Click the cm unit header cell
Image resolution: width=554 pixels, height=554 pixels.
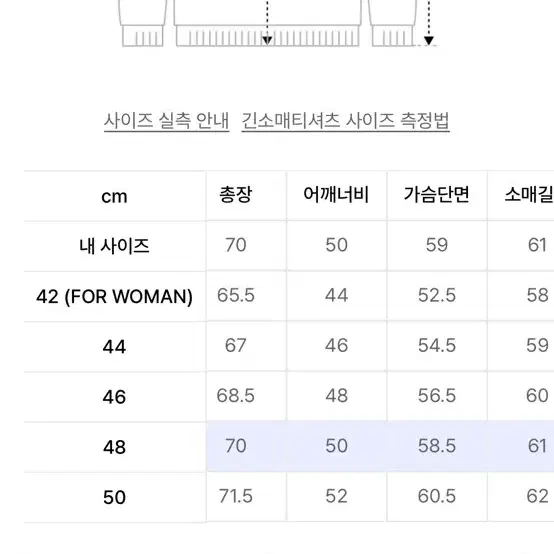(114, 196)
